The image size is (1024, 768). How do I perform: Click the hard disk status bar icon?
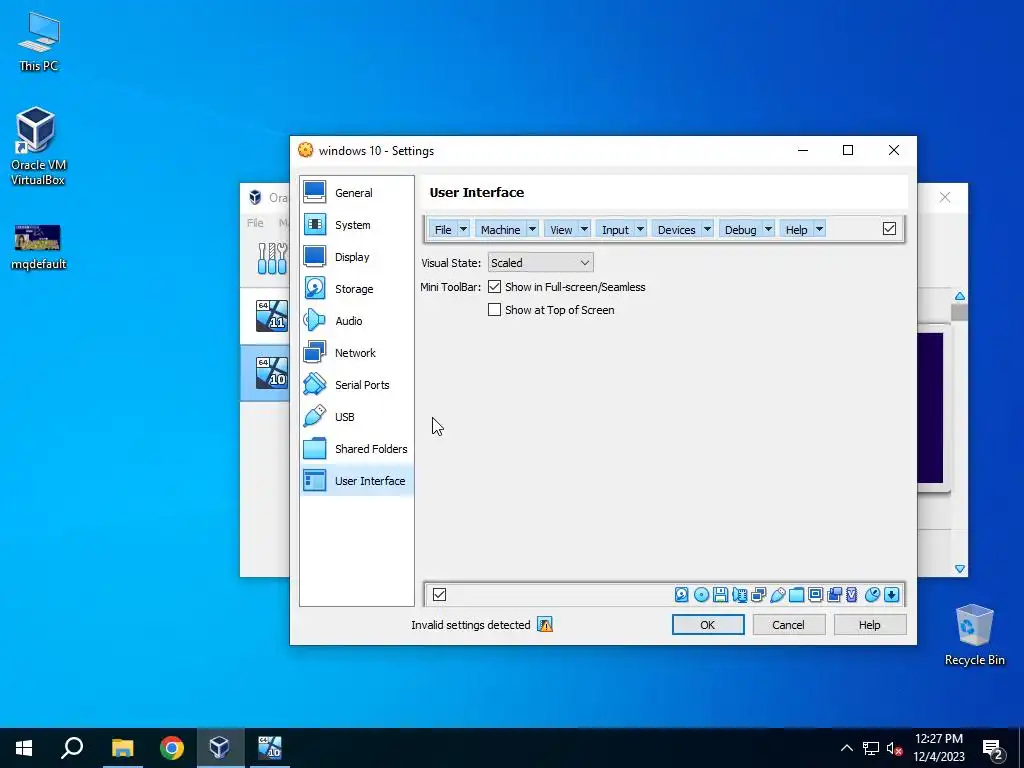[x=681, y=594]
